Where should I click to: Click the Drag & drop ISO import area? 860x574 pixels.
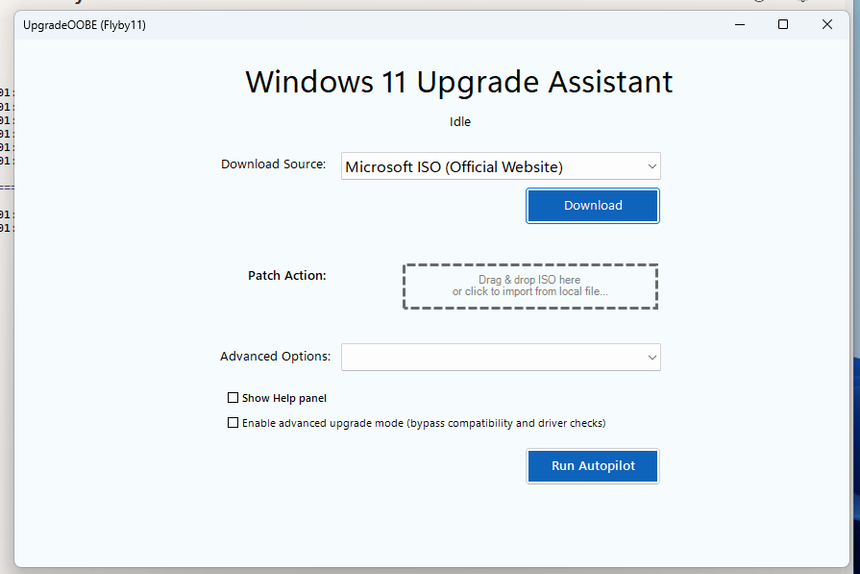click(530, 286)
